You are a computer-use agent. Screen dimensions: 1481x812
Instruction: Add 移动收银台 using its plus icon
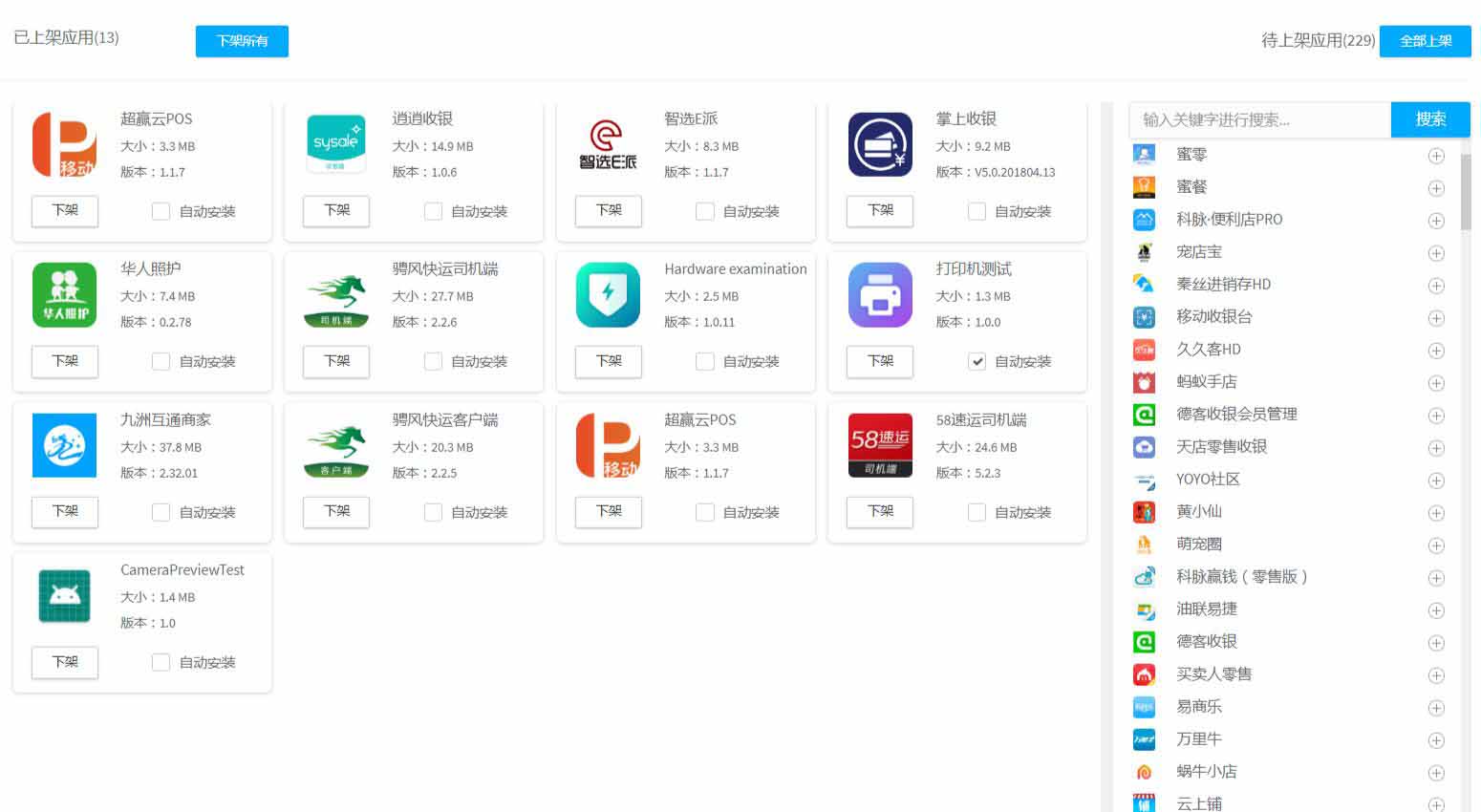(x=1435, y=318)
